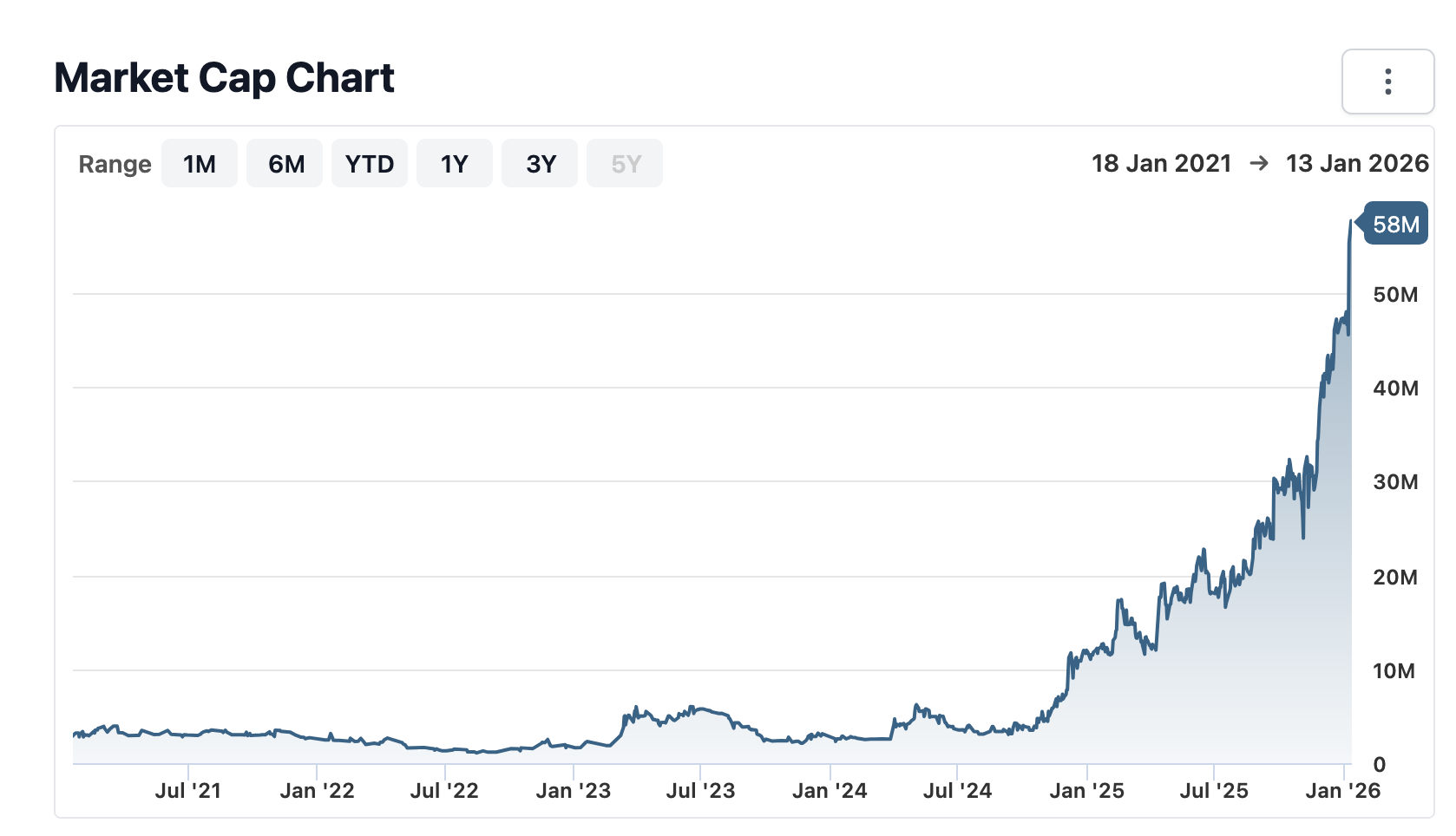Click the Market Cap Chart heading

(224, 78)
